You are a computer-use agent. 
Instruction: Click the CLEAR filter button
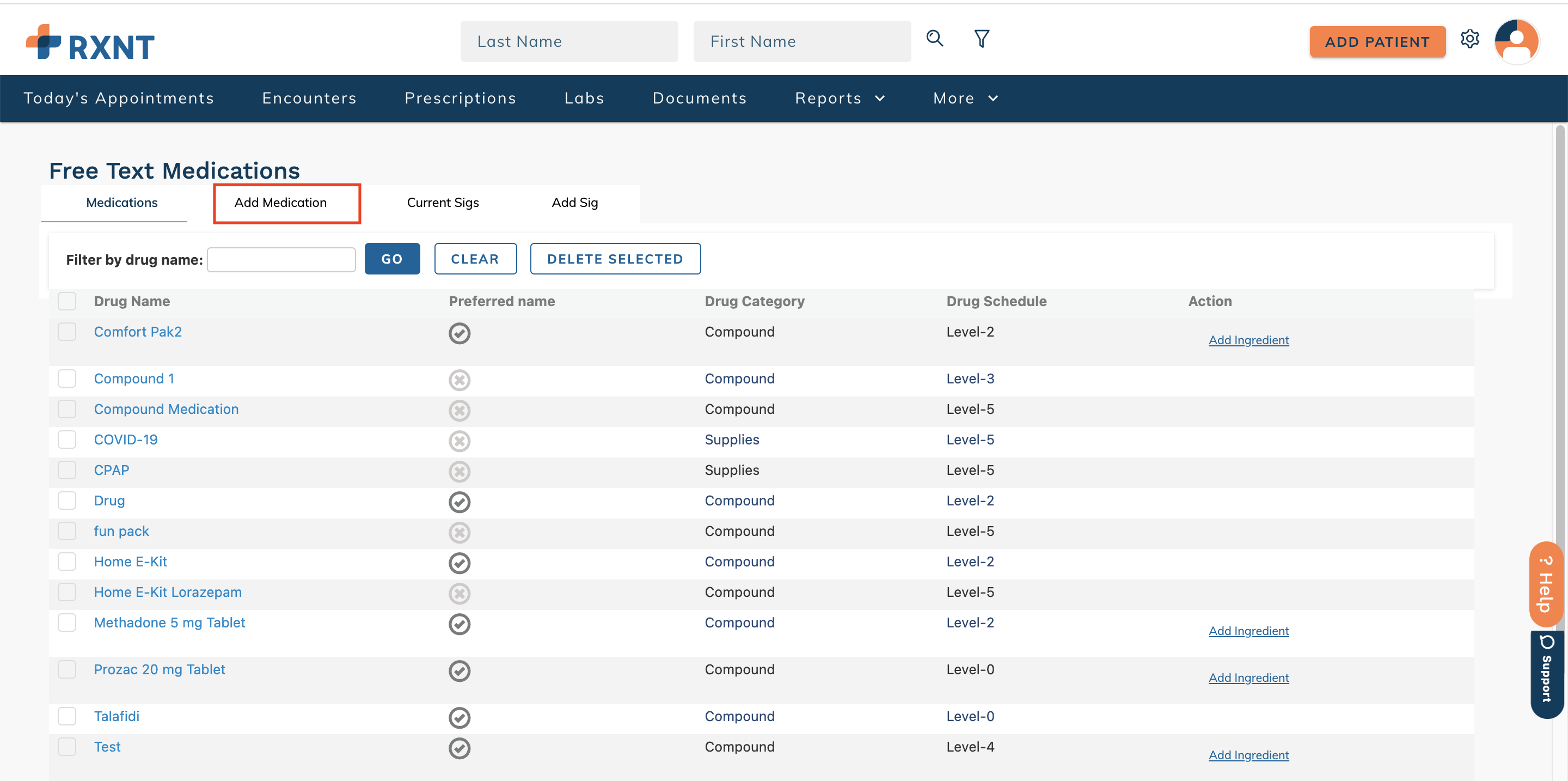point(475,259)
